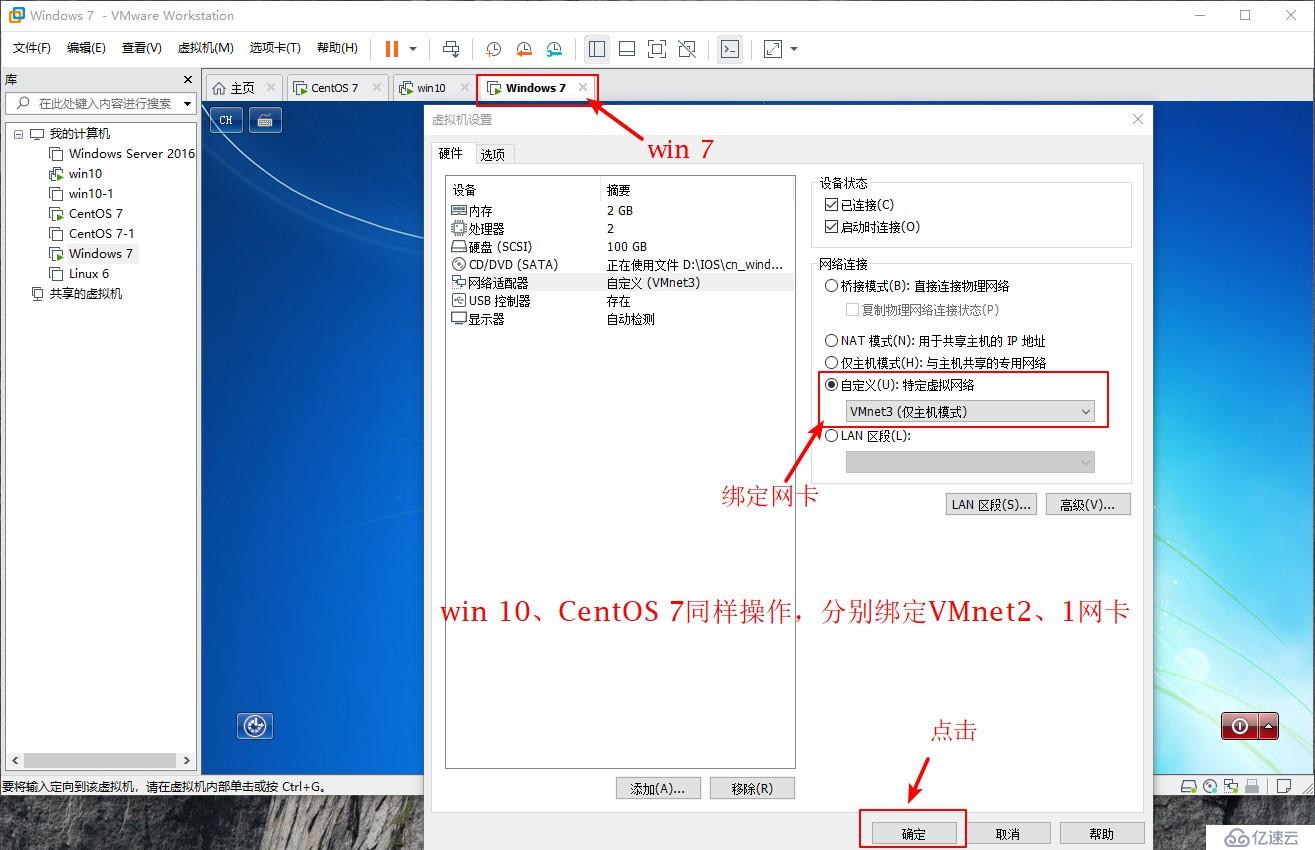Close the library panel

[187, 79]
